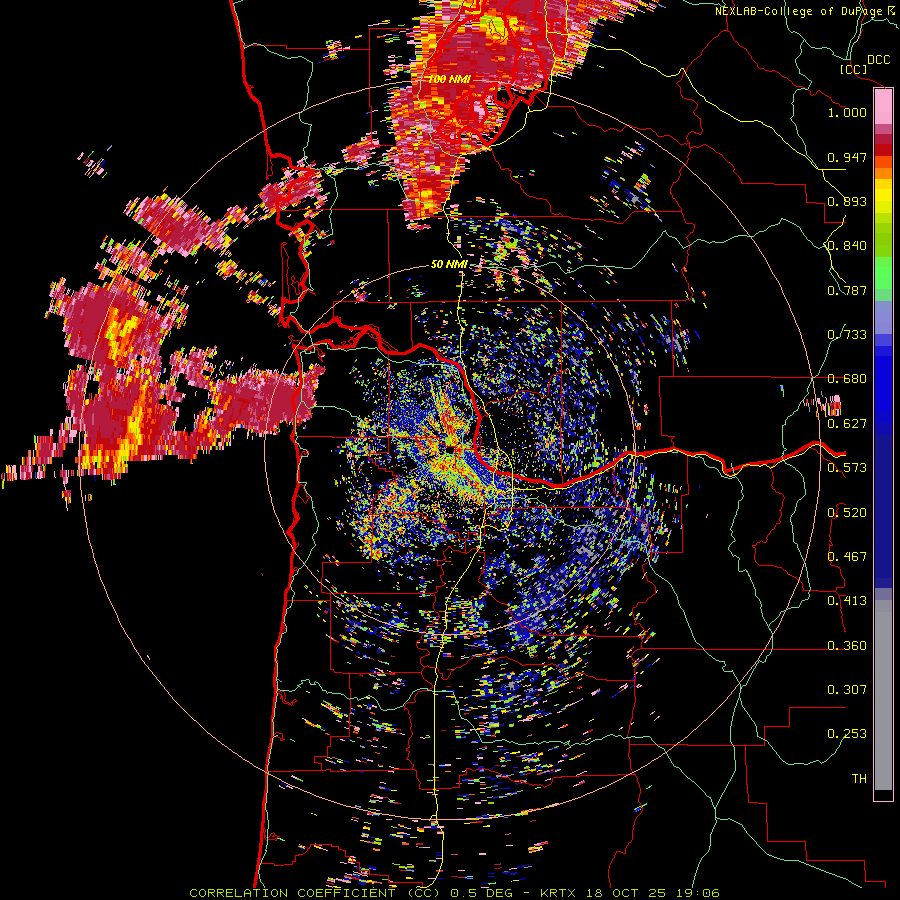Screen dimensions: 900x900
Task: Click the 0.307 scale value
Action: click(847, 690)
